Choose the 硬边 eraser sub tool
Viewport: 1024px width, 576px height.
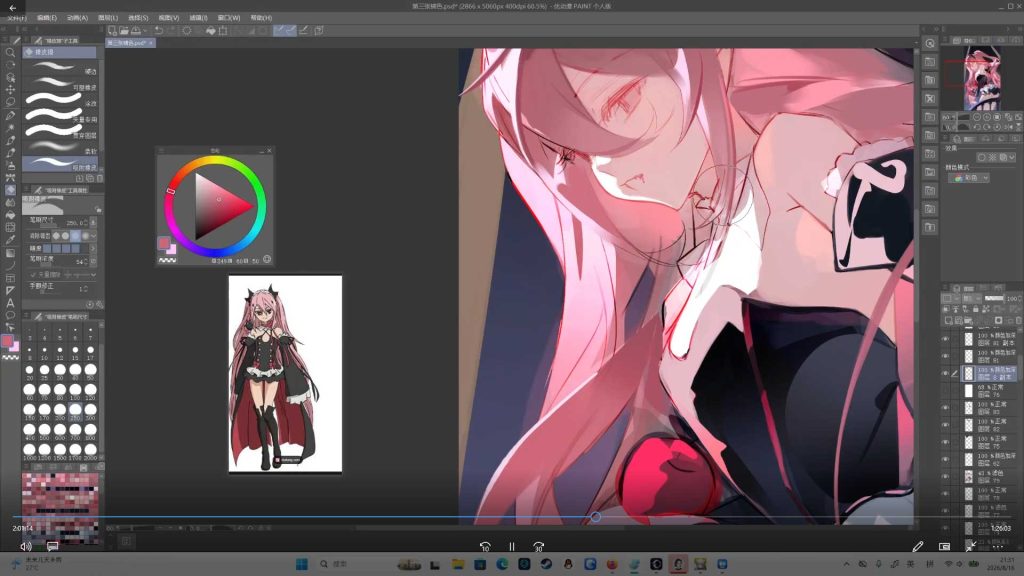coord(60,67)
